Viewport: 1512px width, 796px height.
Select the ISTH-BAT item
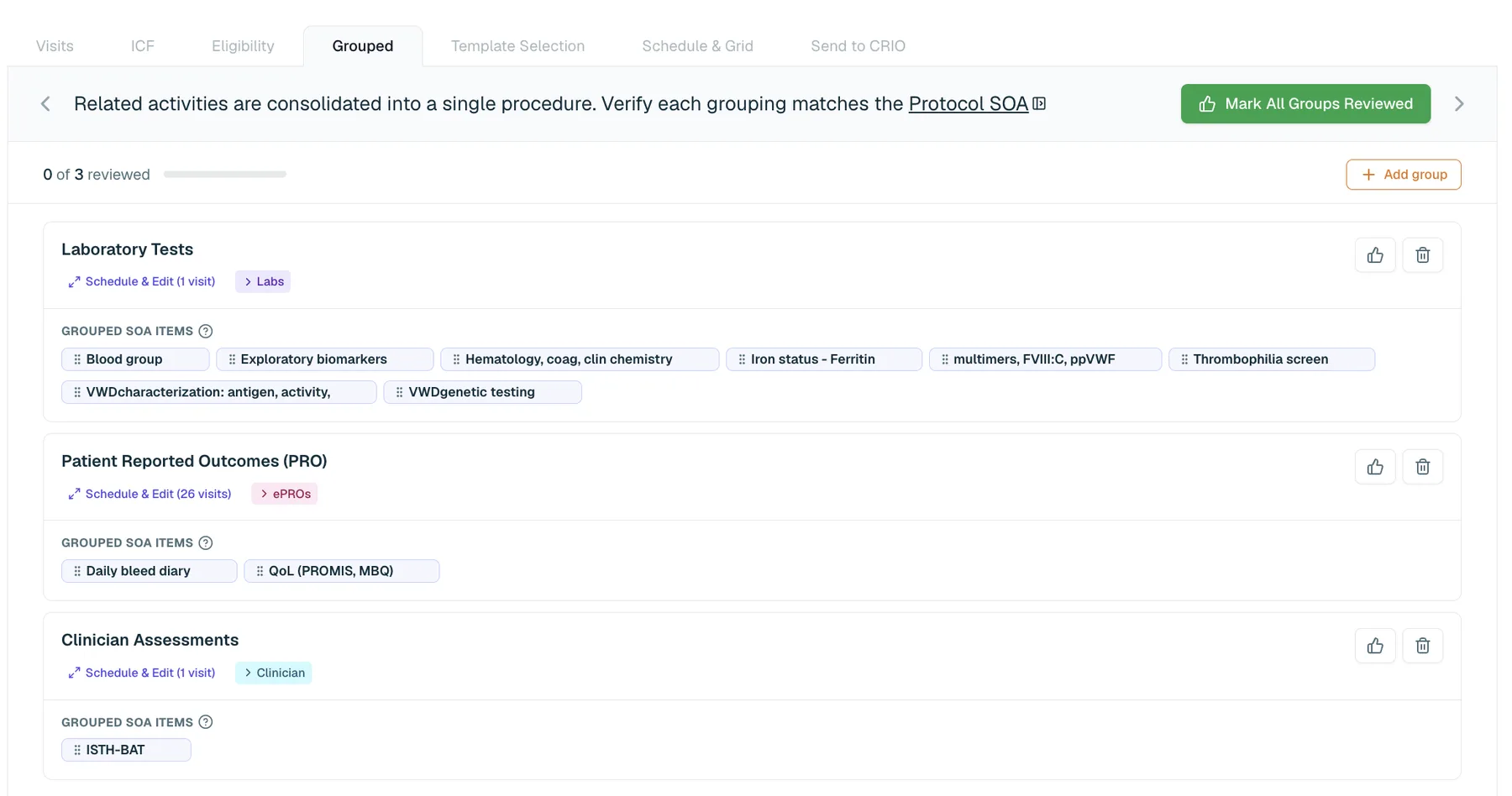[x=126, y=750]
